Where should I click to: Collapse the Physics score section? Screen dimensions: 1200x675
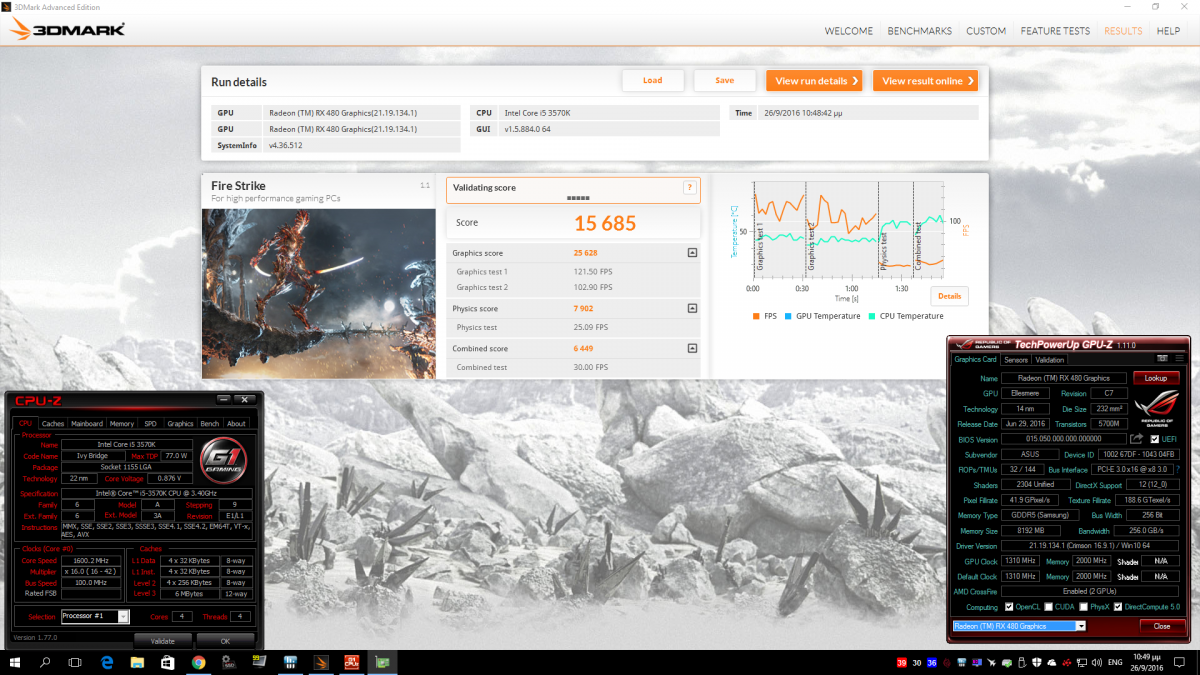pos(692,309)
